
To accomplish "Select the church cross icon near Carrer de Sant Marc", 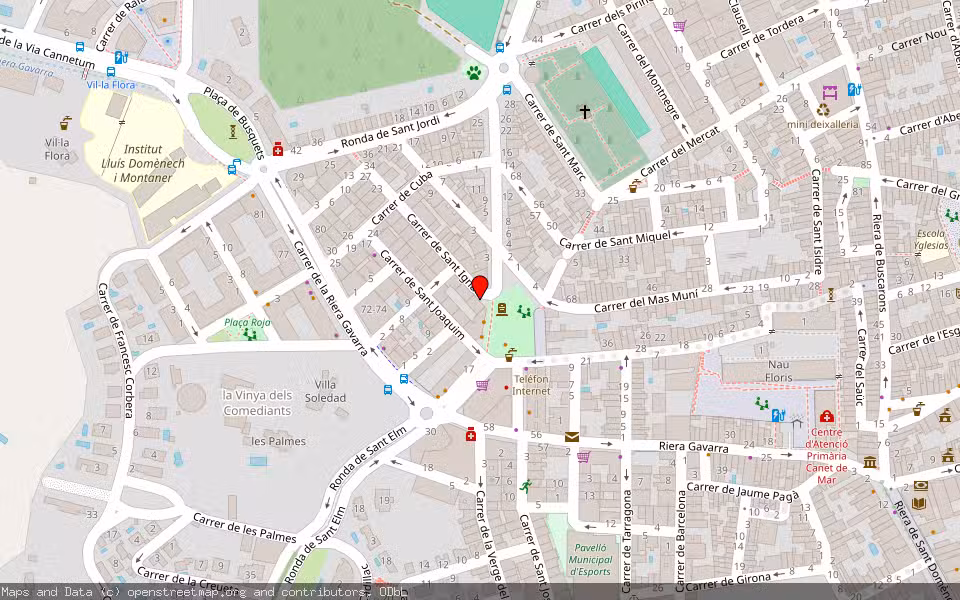I will [583, 110].
